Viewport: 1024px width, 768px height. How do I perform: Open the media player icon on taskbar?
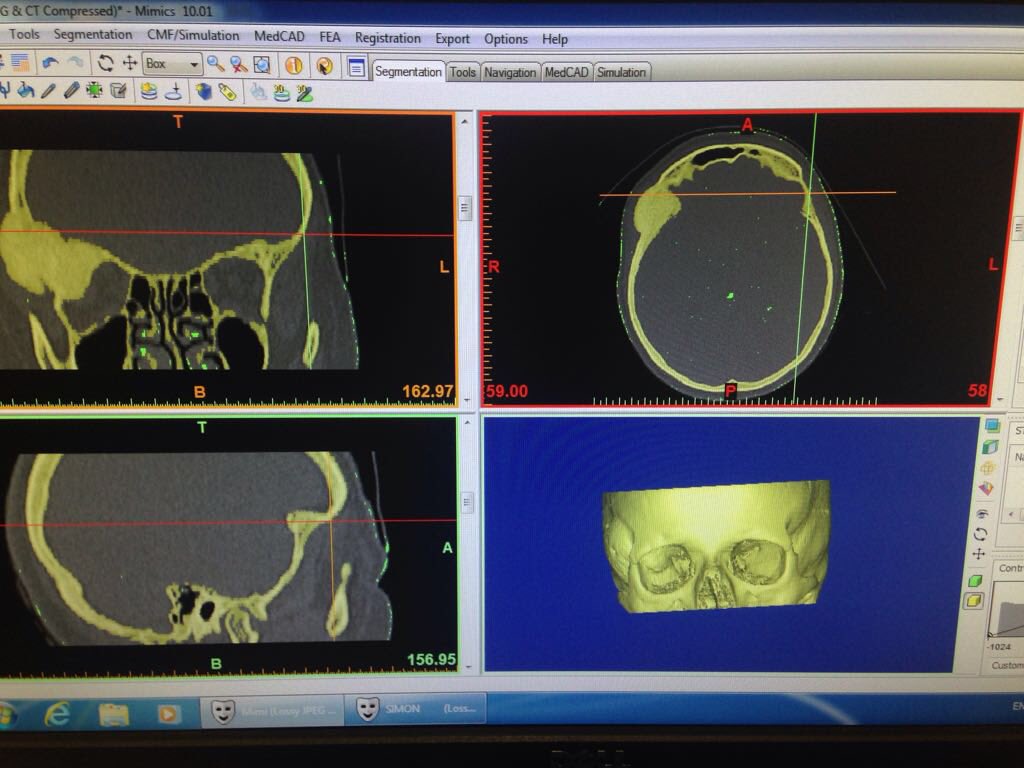pos(168,714)
